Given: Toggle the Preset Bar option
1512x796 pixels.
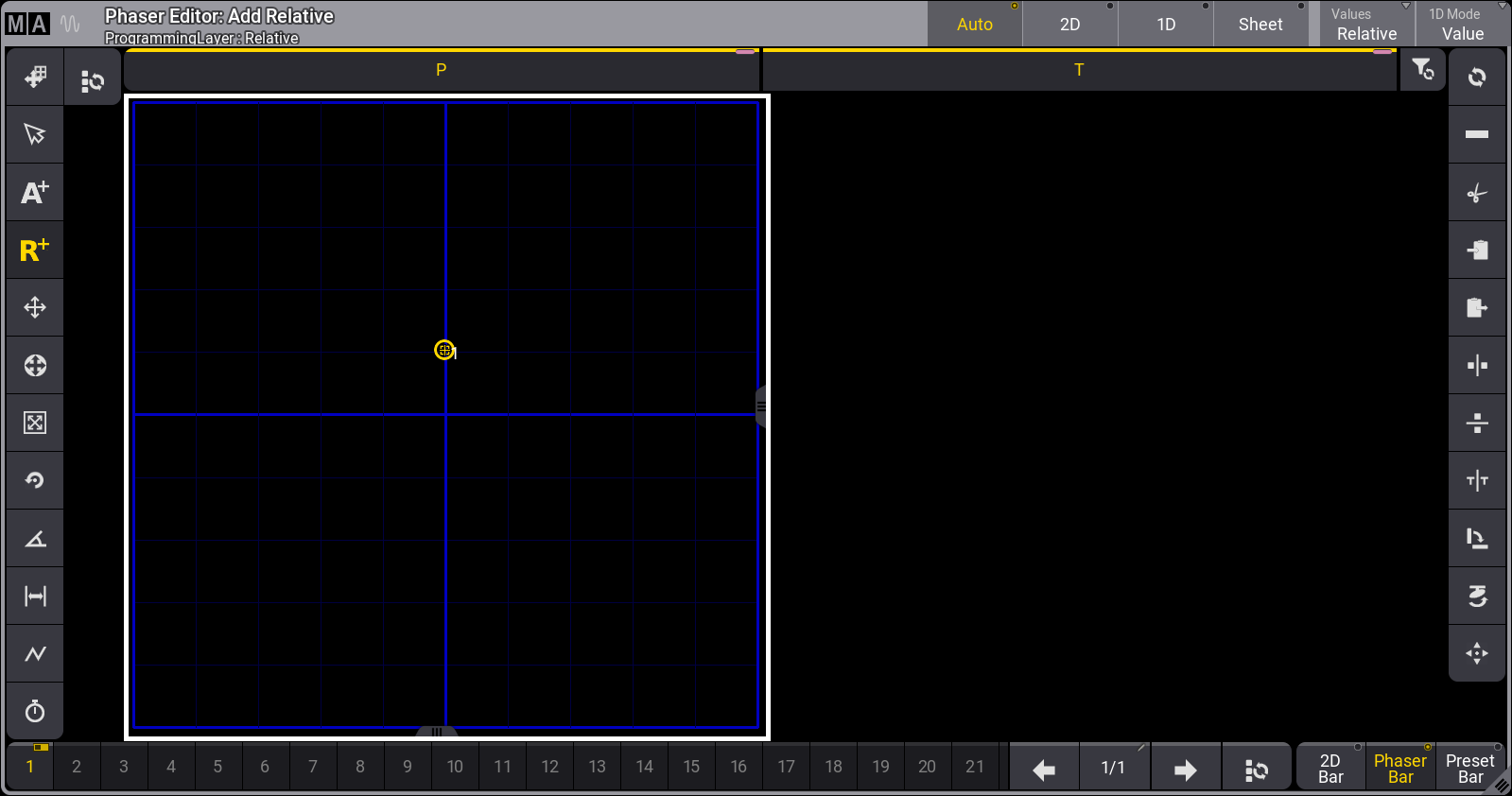Looking at the screenshot, I should [x=1469, y=768].
